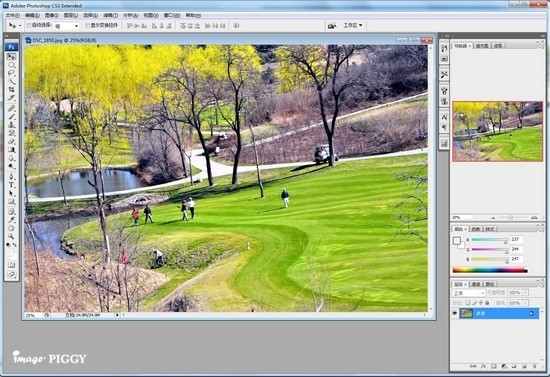
Task: Click the create new group button
Action: click(514, 366)
